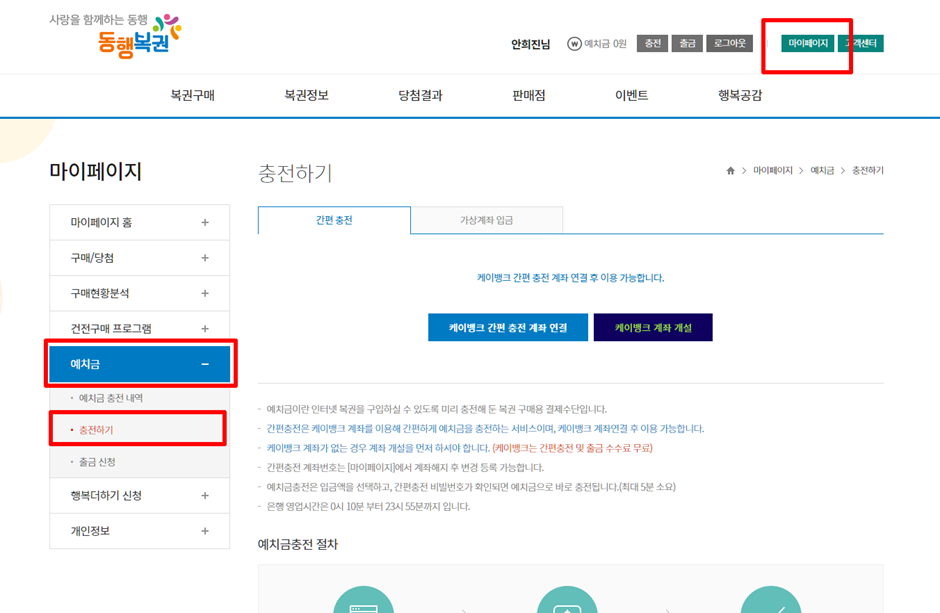Switch to the 간편 충전 tab
This screenshot has width=940, height=613.
pos(335,221)
